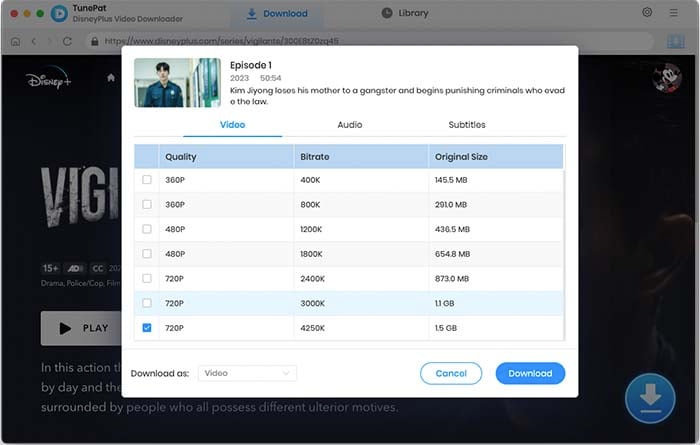Viewport: 700px width, 445px height.
Task: Go to the browser home icon
Action: click(16, 42)
